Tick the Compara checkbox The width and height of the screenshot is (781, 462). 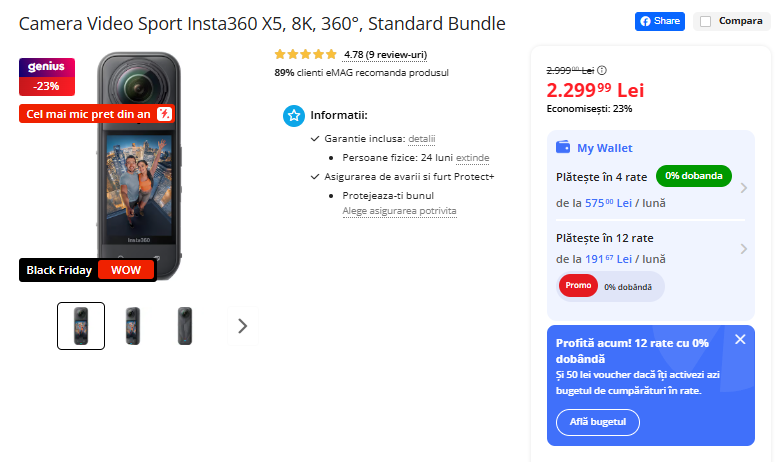(x=706, y=21)
